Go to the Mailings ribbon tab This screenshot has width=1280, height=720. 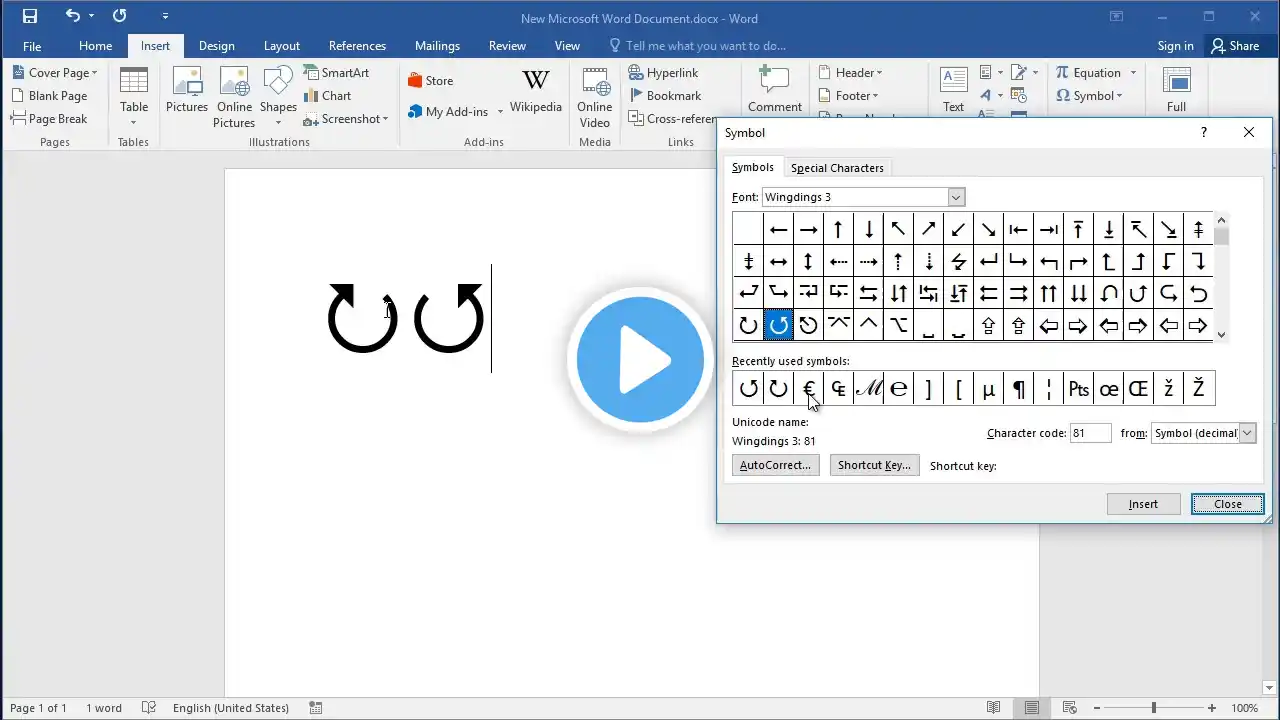pos(437,46)
